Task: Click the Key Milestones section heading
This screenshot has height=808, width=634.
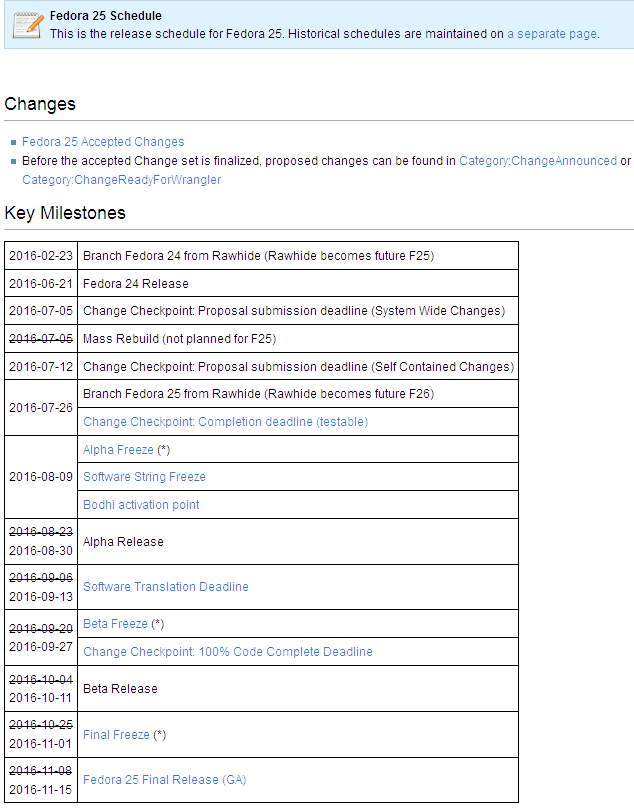Action: click(x=65, y=213)
